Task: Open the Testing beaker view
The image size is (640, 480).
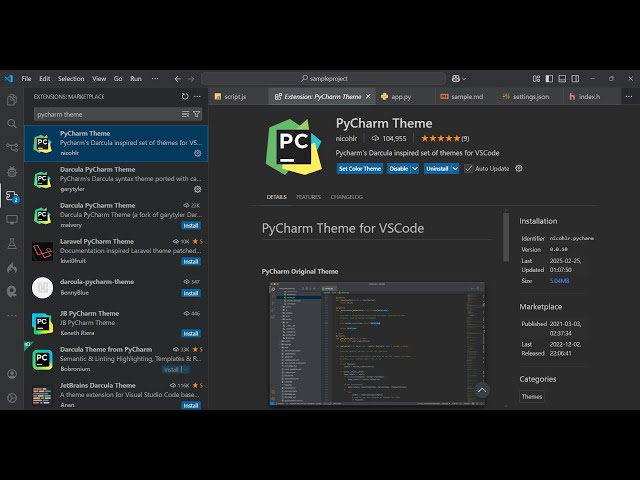Action: 12,243
